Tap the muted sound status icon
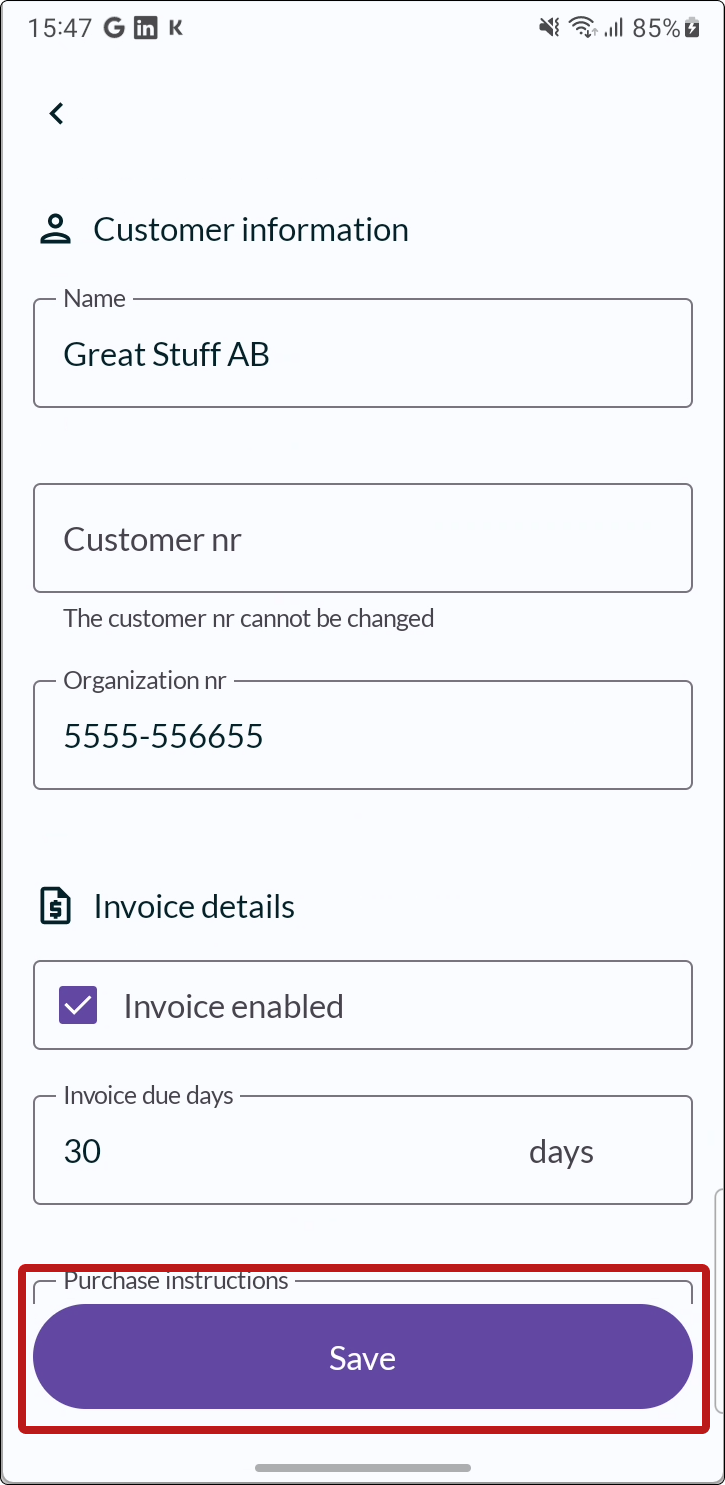The image size is (725, 1485). pyautogui.click(x=549, y=28)
